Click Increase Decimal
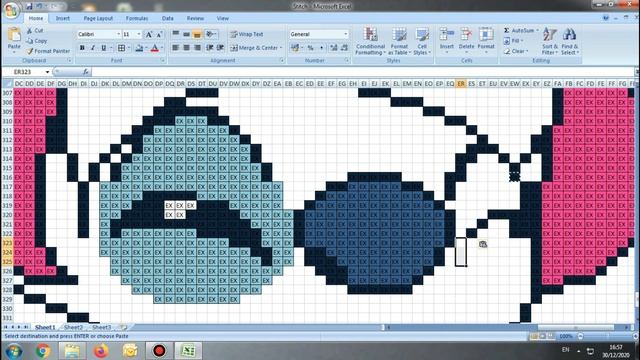The width and height of the screenshot is (640, 360). [x=334, y=48]
